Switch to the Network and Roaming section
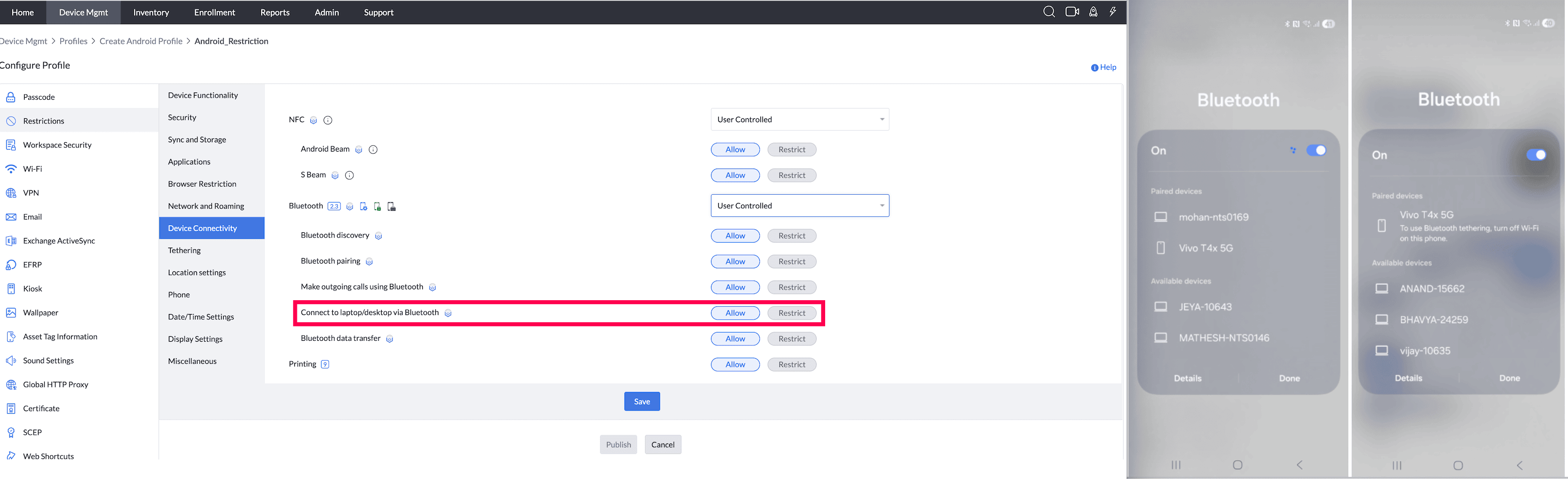This screenshot has width=1568, height=479. tap(206, 206)
